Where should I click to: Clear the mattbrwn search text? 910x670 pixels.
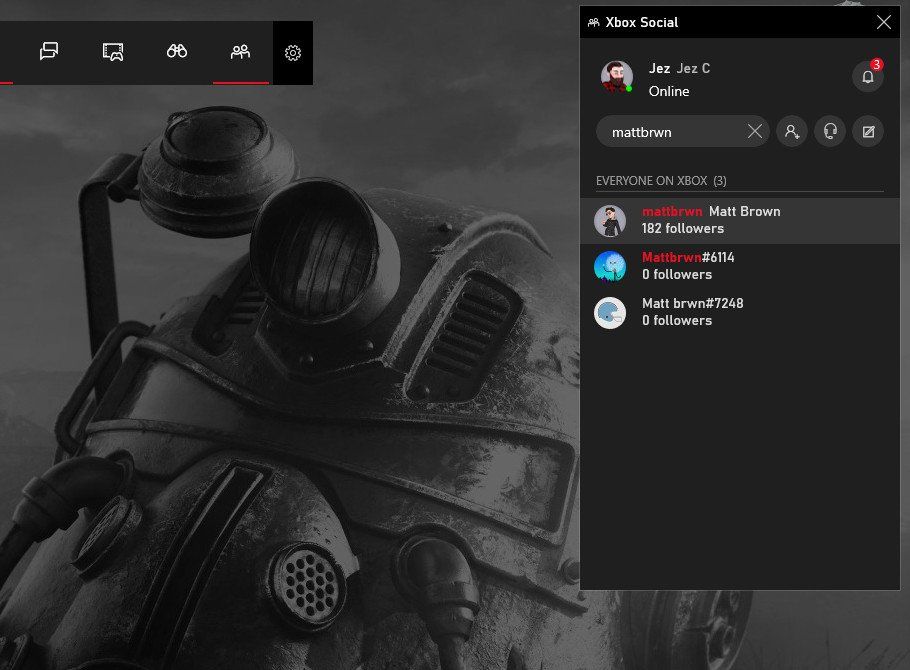(755, 131)
